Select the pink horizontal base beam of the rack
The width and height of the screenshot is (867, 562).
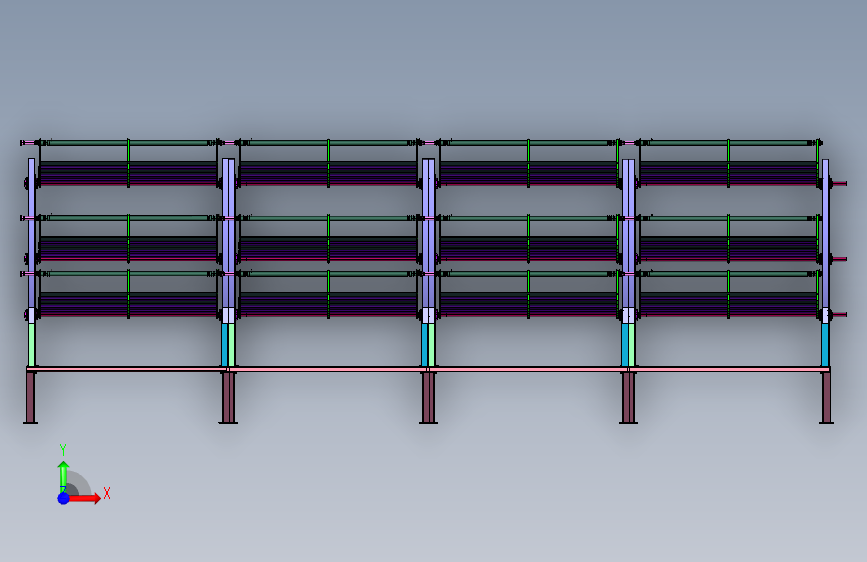428,369
